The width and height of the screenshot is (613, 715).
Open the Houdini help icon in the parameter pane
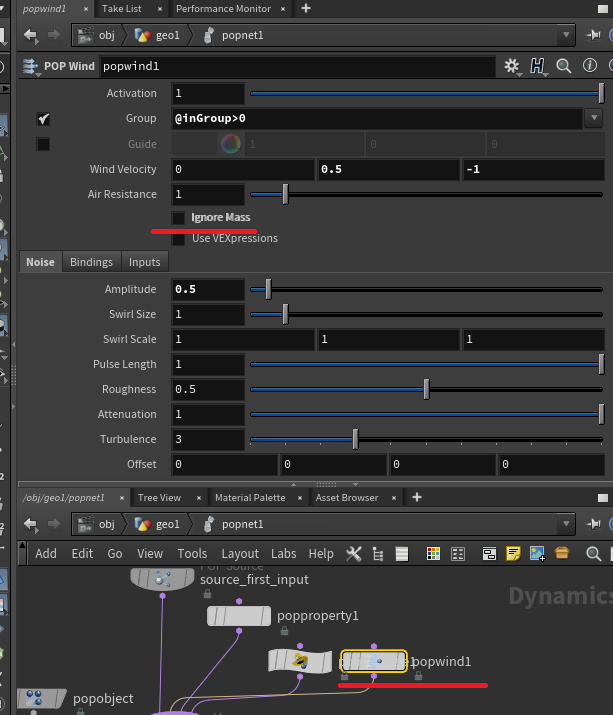click(537, 66)
